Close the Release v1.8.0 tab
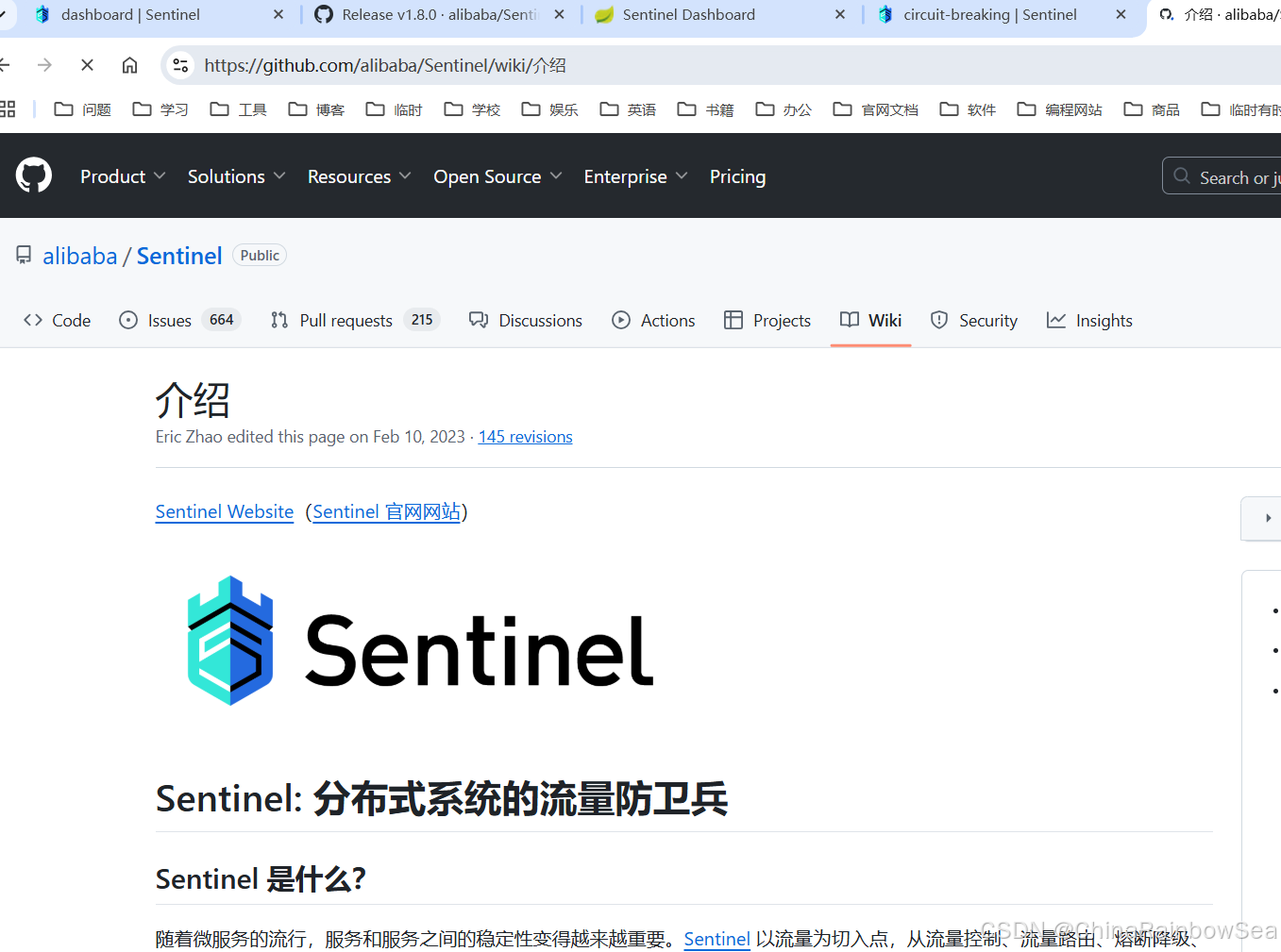This screenshot has height=952, width=1281. (560, 14)
